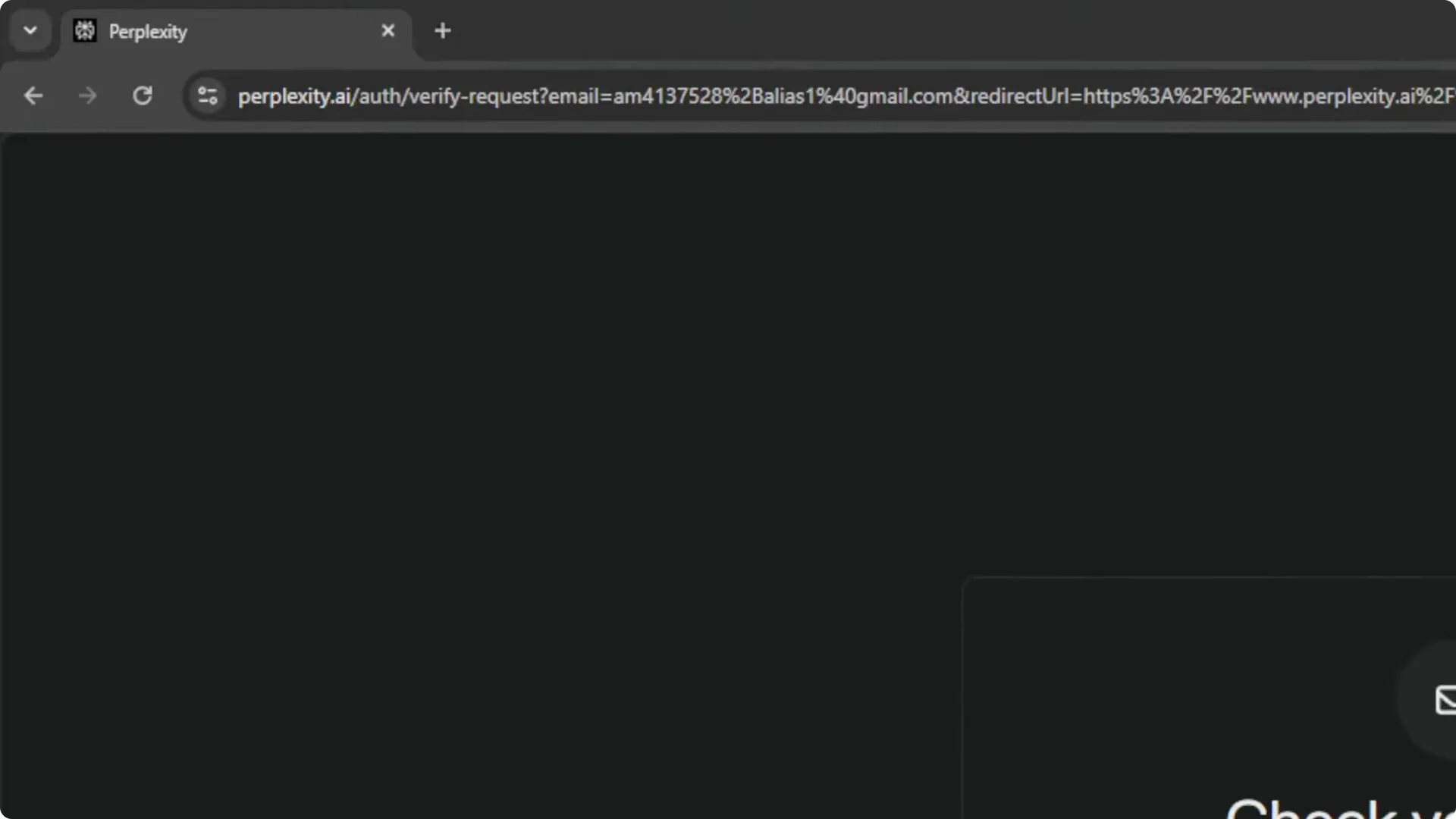The height and width of the screenshot is (819, 1456).
Task: Click the envelope mail icon
Action: [1445, 699]
